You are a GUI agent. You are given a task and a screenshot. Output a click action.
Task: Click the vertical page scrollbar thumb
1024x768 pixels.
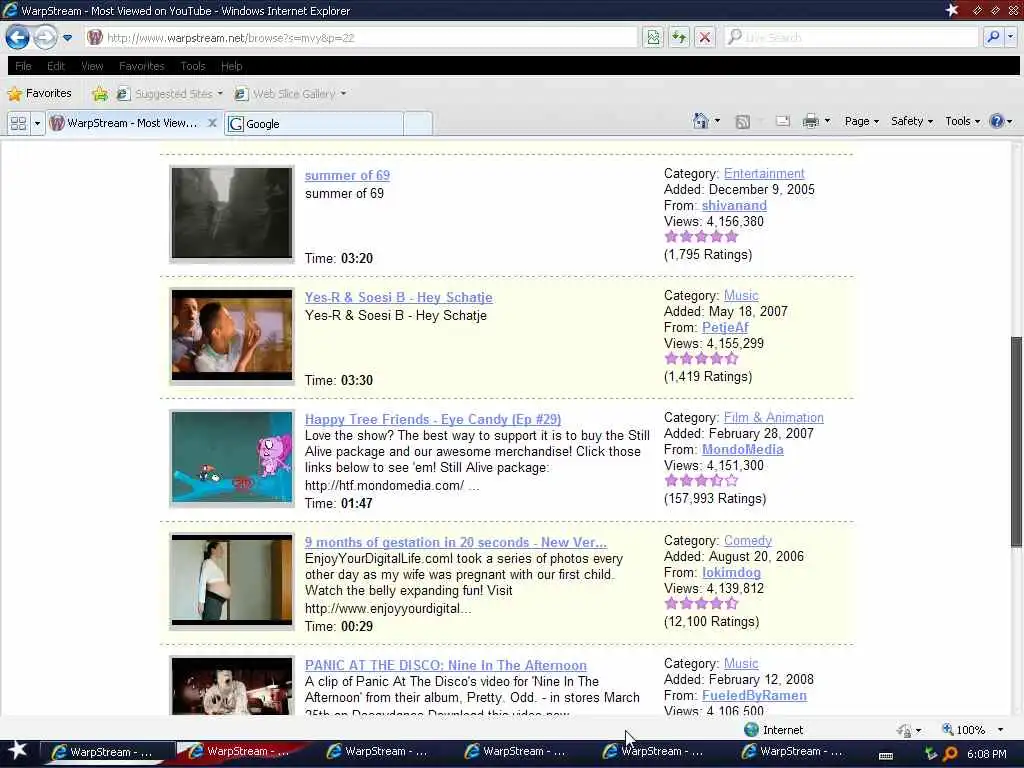(x=1016, y=442)
